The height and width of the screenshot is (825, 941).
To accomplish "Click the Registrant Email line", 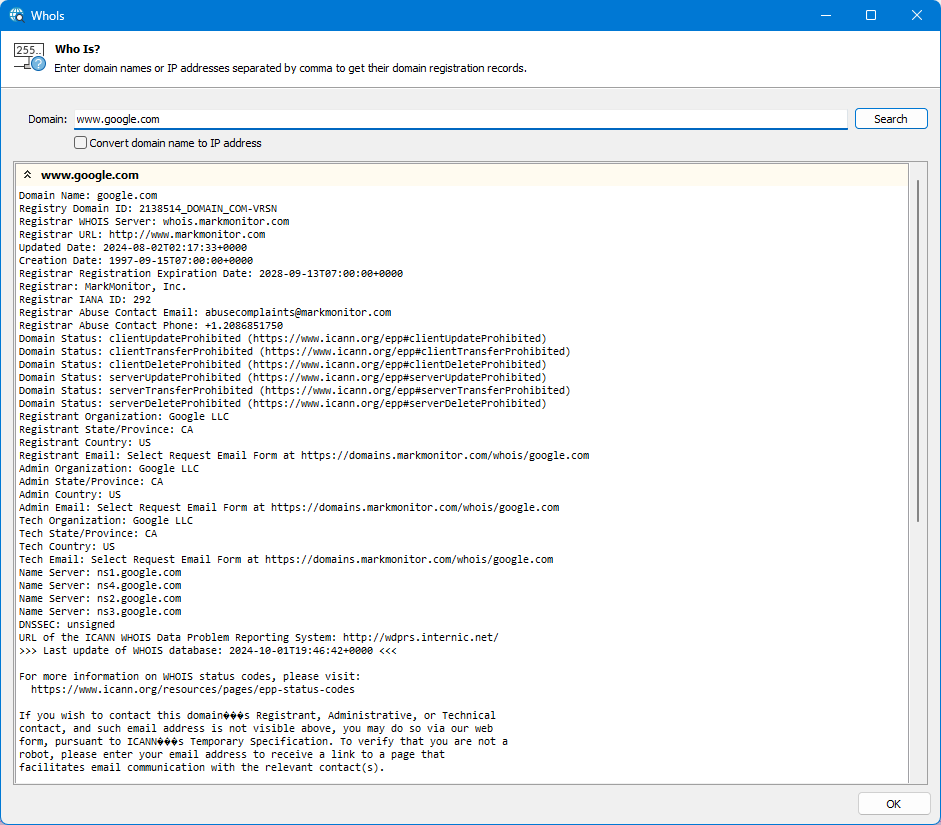I will click(304, 455).
